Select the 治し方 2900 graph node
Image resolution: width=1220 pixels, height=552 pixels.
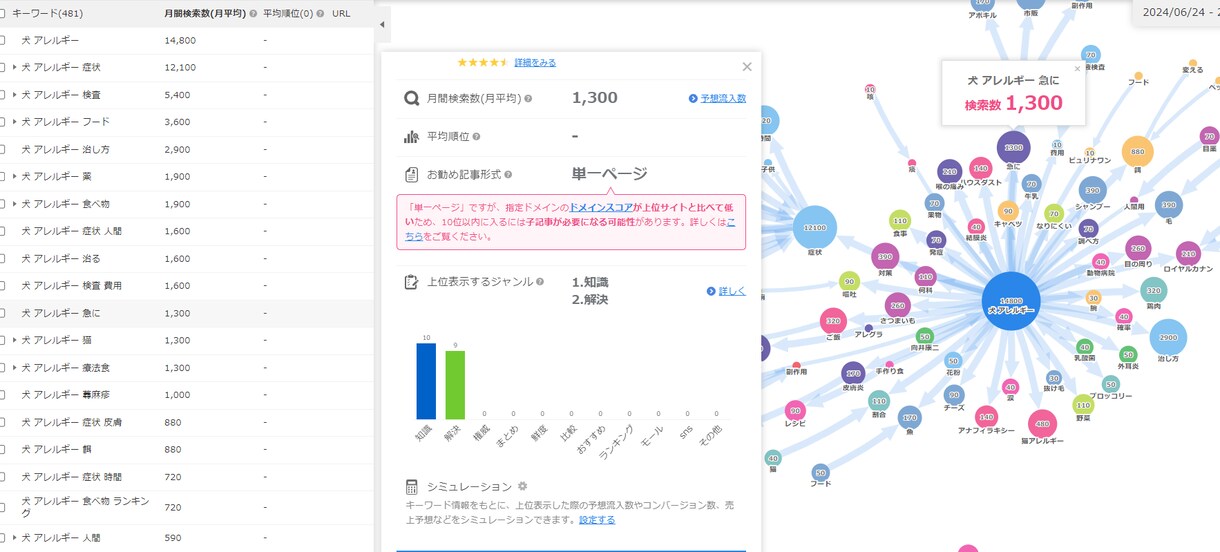[1168, 340]
